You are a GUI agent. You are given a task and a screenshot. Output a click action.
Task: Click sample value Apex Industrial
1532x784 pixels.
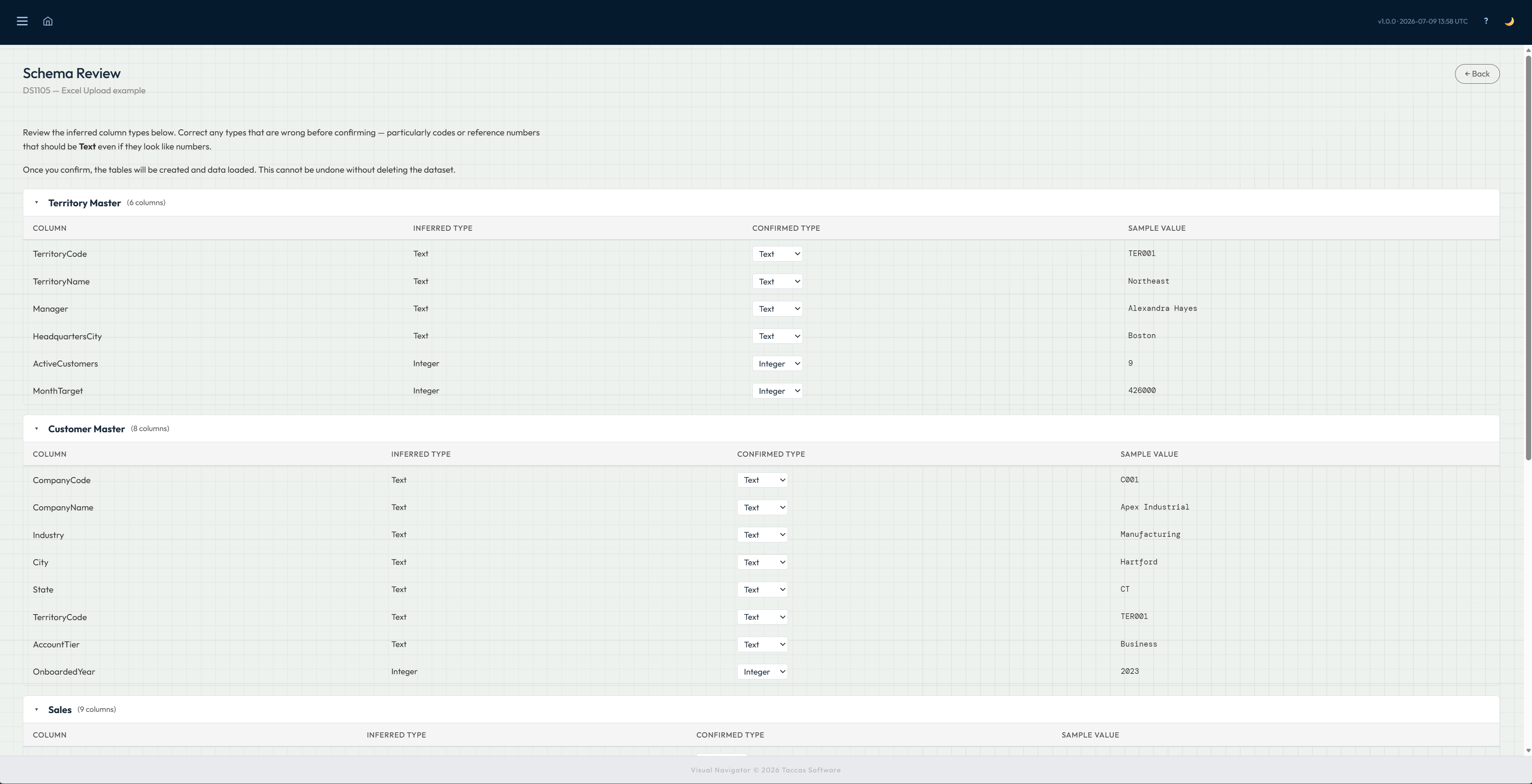pyautogui.click(x=1154, y=507)
